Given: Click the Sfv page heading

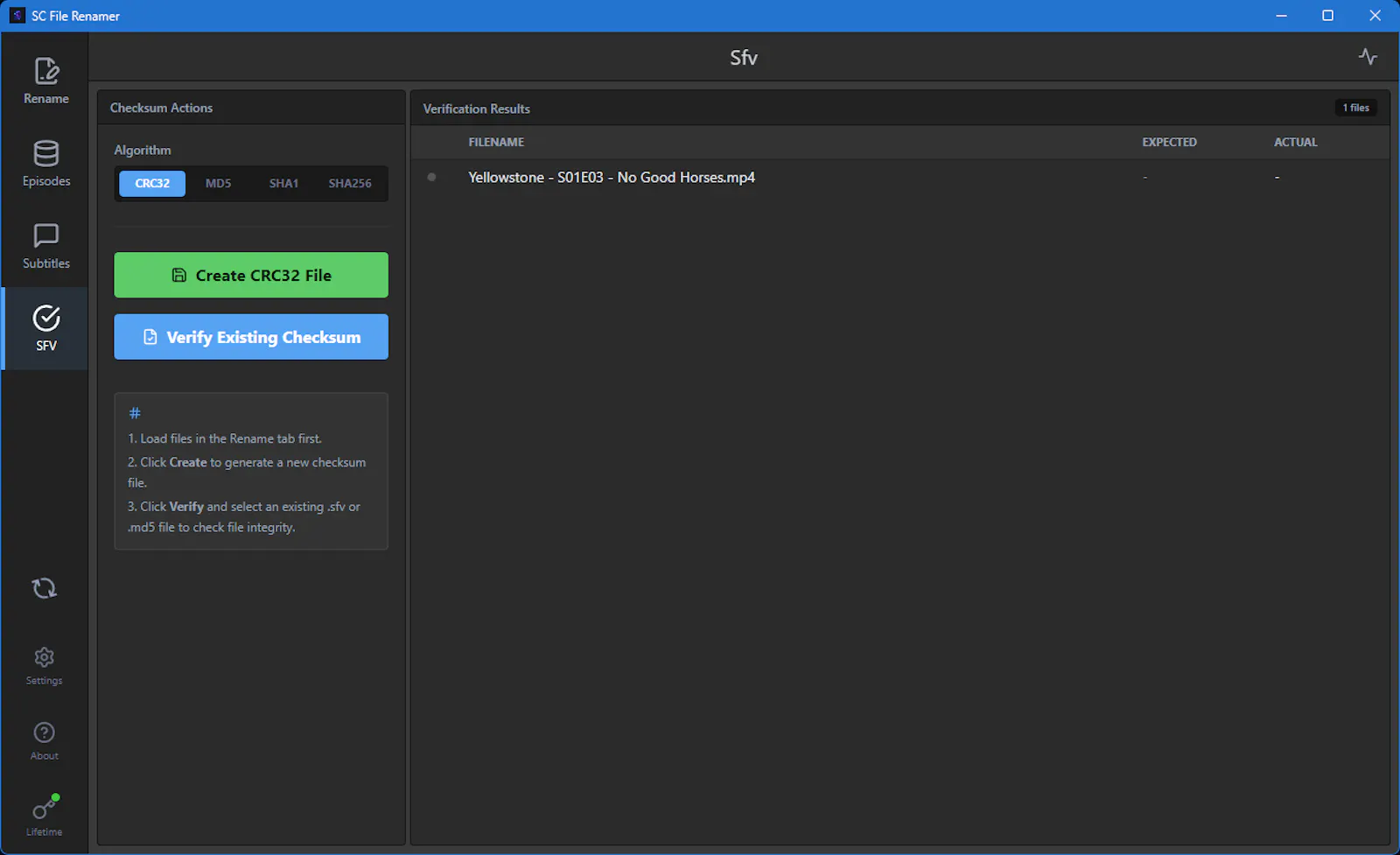Looking at the screenshot, I should tap(744, 58).
